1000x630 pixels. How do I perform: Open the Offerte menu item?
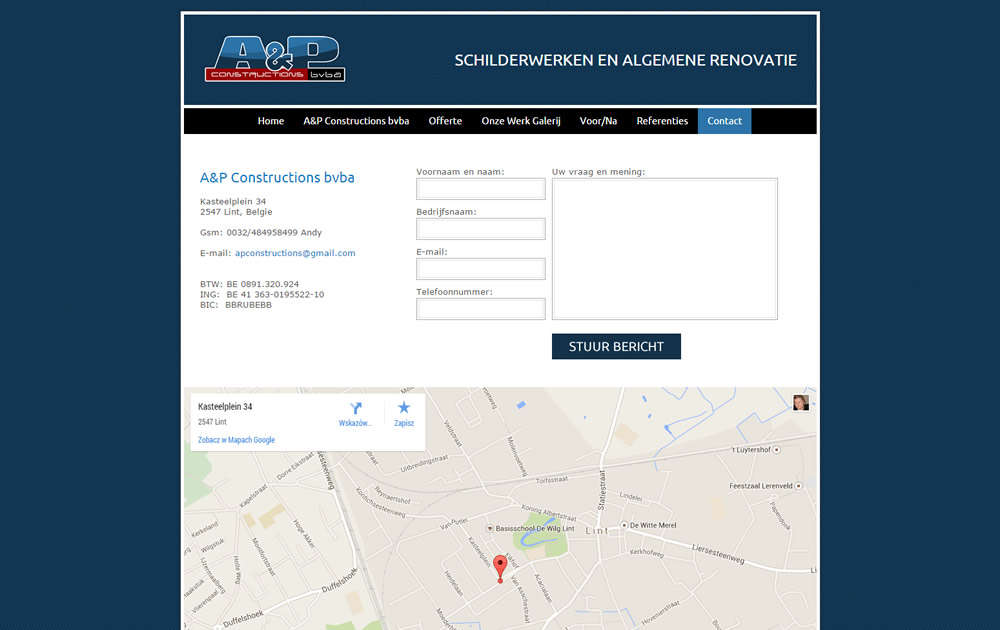445,121
